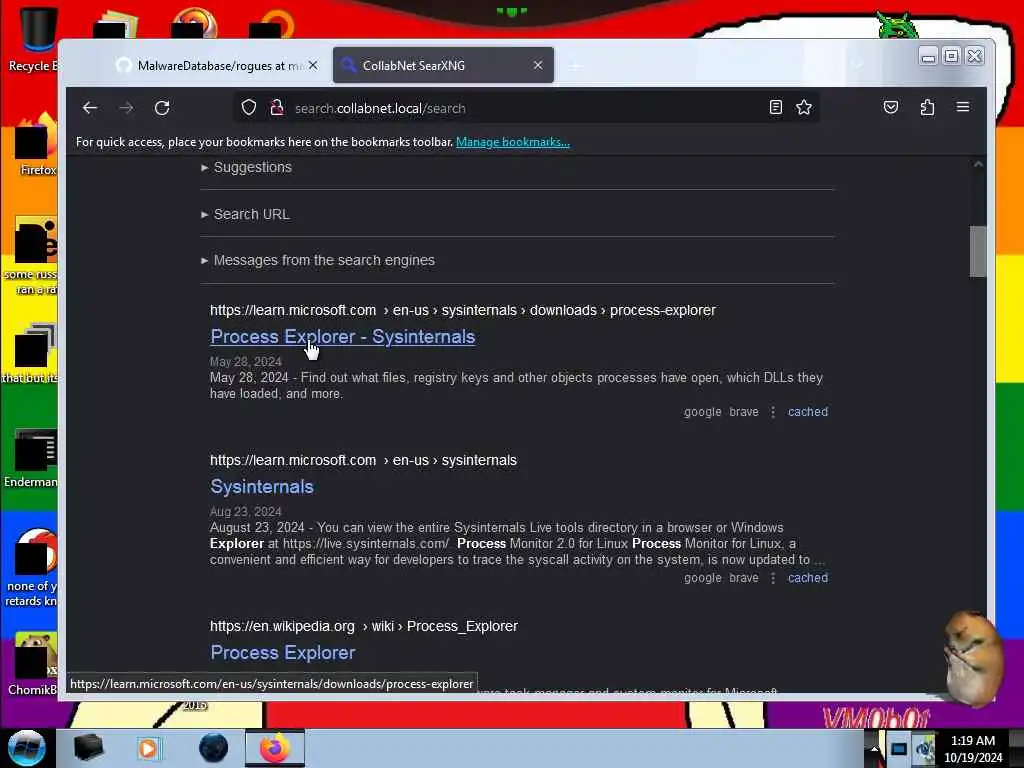
Task: Open cached link for Process Explorer - Sysinternals
Action: click(808, 412)
